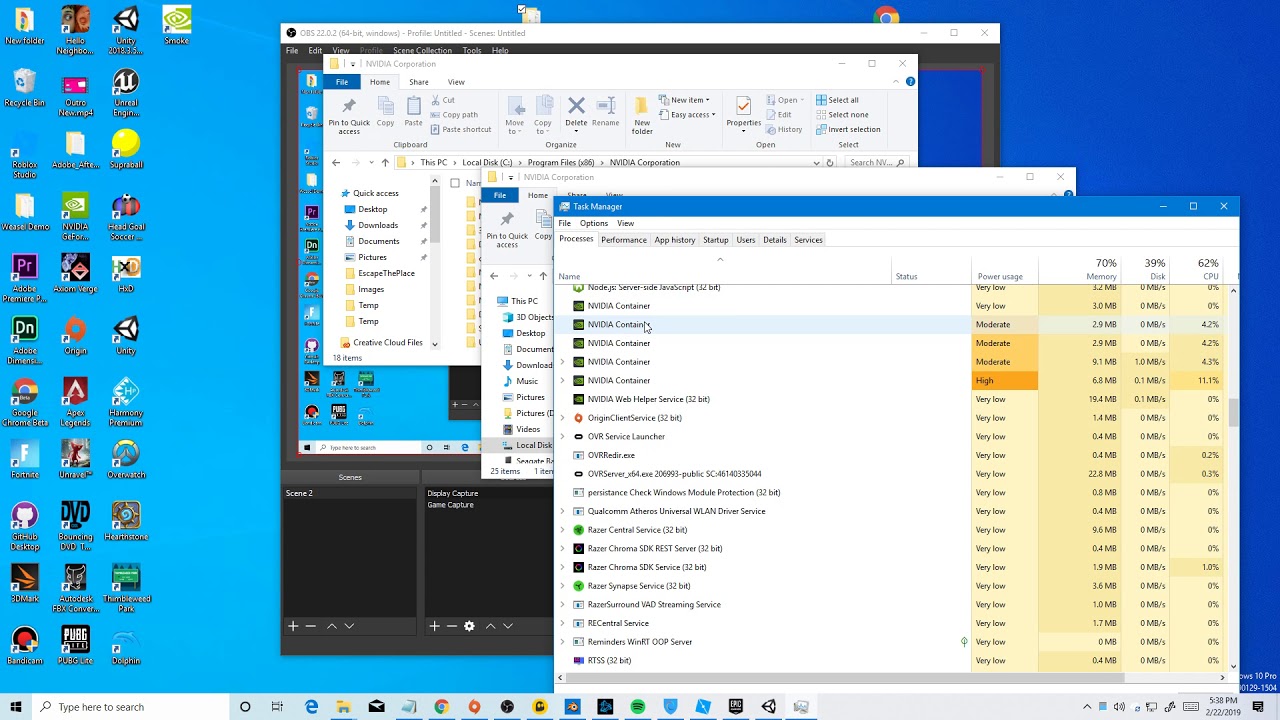This screenshot has width=1280, height=720.
Task: Select Scene 2 in OBS Scenes list
Action: point(299,493)
